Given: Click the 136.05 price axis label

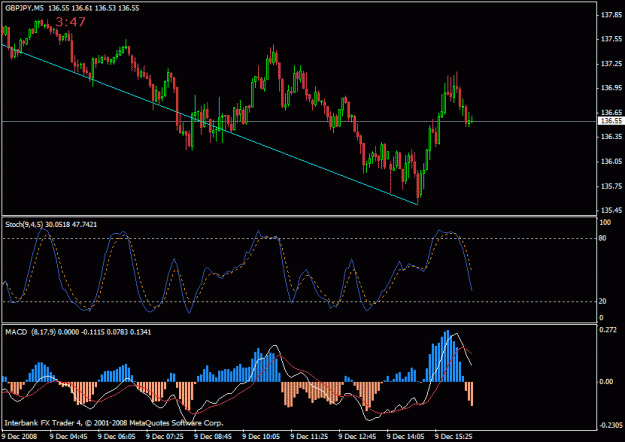Looking at the screenshot, I should pos(611,161).
